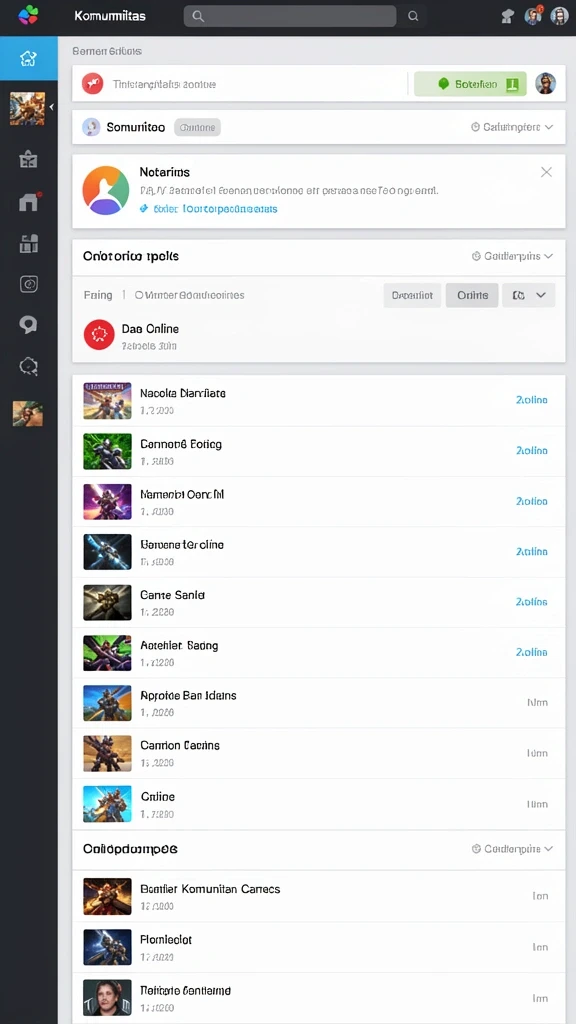The image size is (576, 1024).
Task: Click the red Dae Online circle icon
Action: [x=99, y=335]
